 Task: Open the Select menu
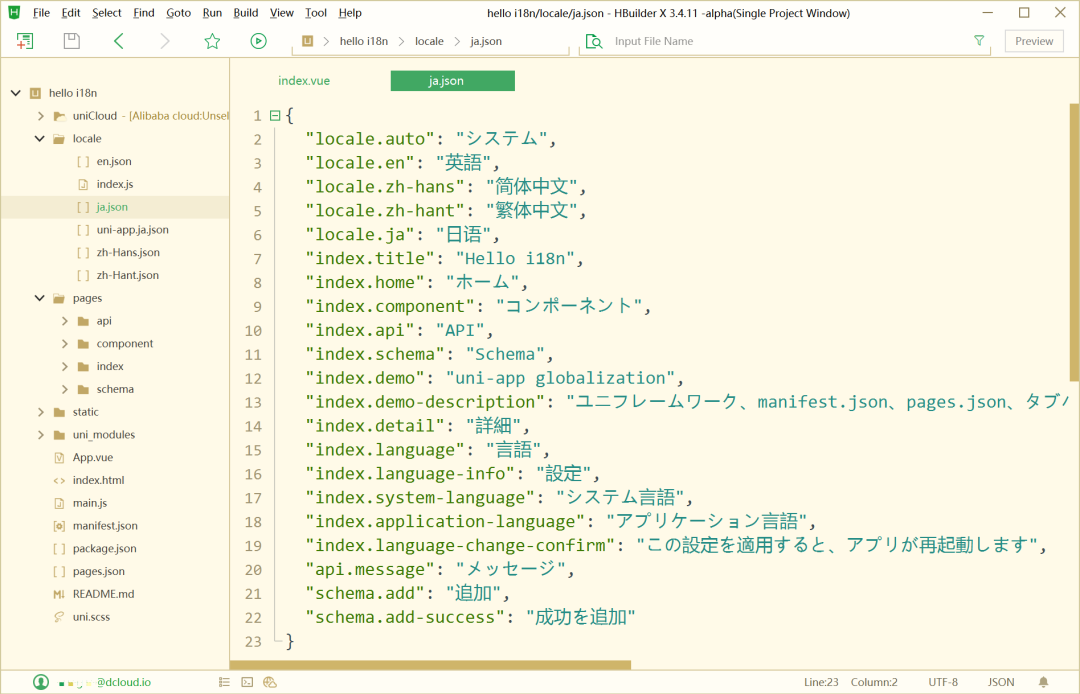107,12
